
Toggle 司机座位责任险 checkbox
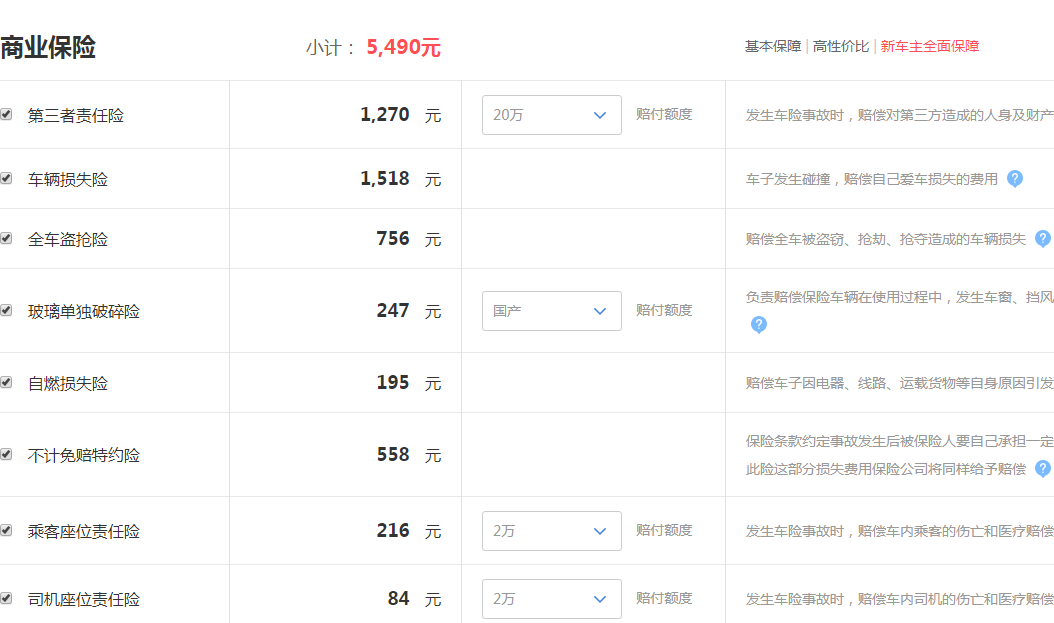pos(6,597)
